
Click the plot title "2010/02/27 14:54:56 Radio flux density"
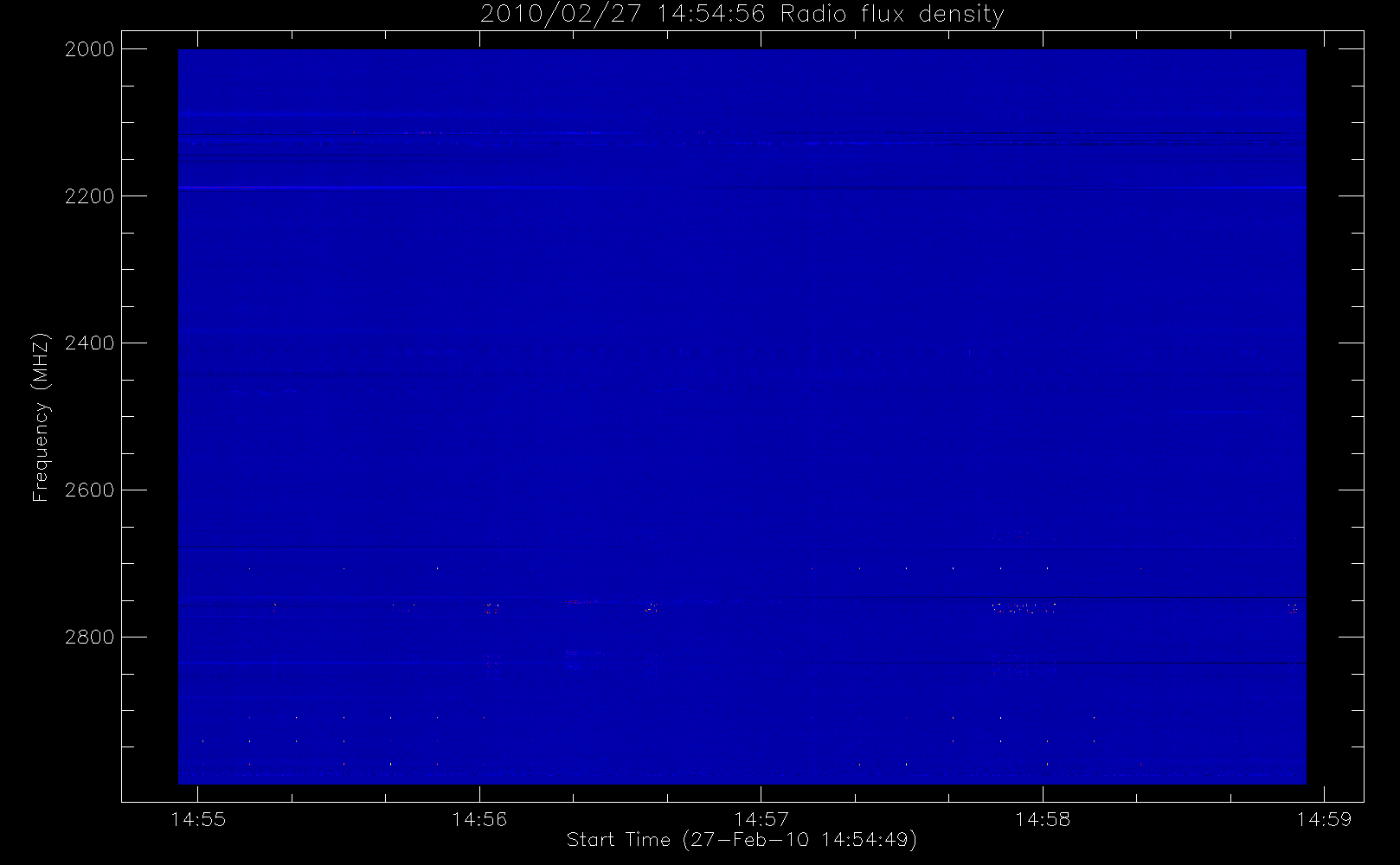click(742, 15)
